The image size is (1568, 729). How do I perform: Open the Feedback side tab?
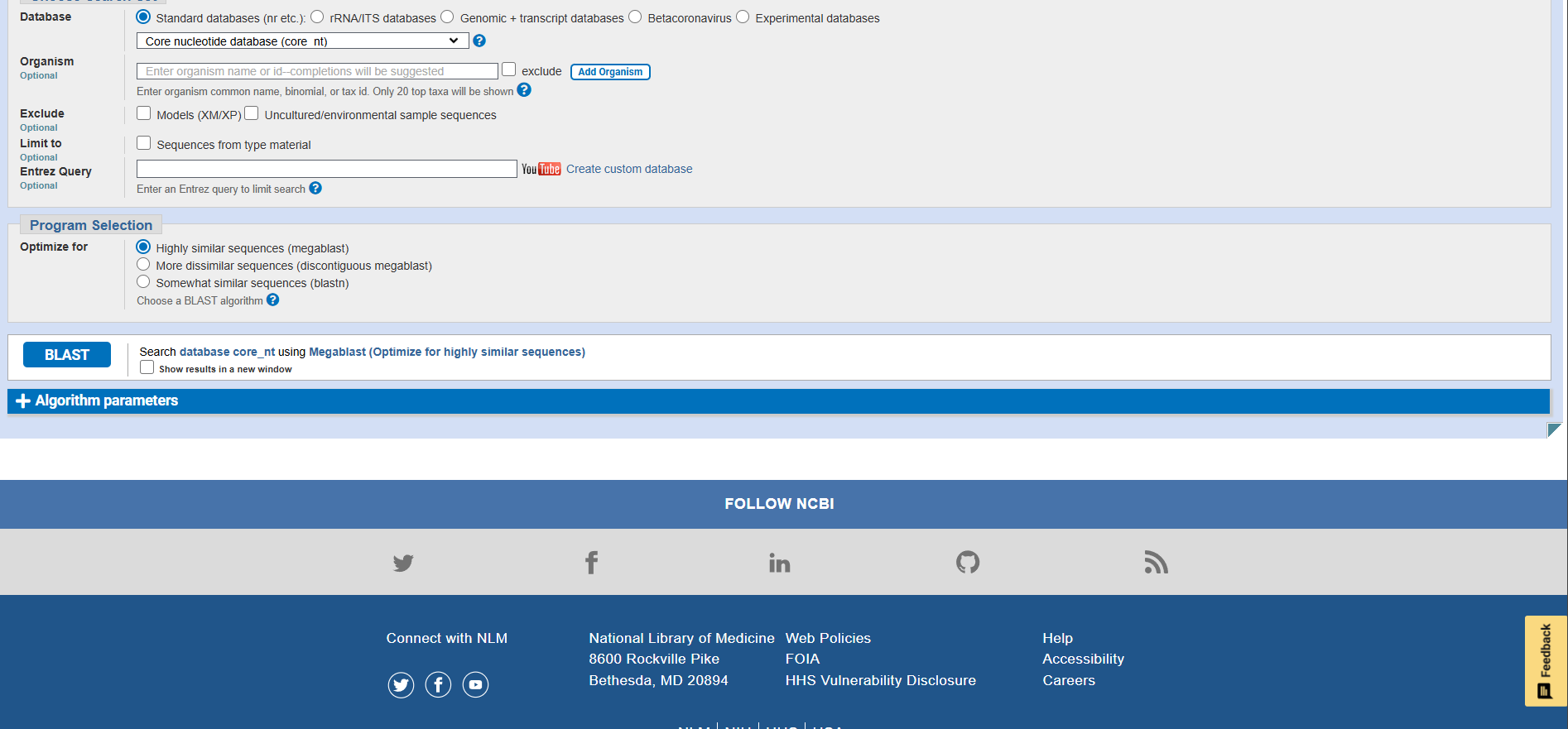tap(1545, 660)
